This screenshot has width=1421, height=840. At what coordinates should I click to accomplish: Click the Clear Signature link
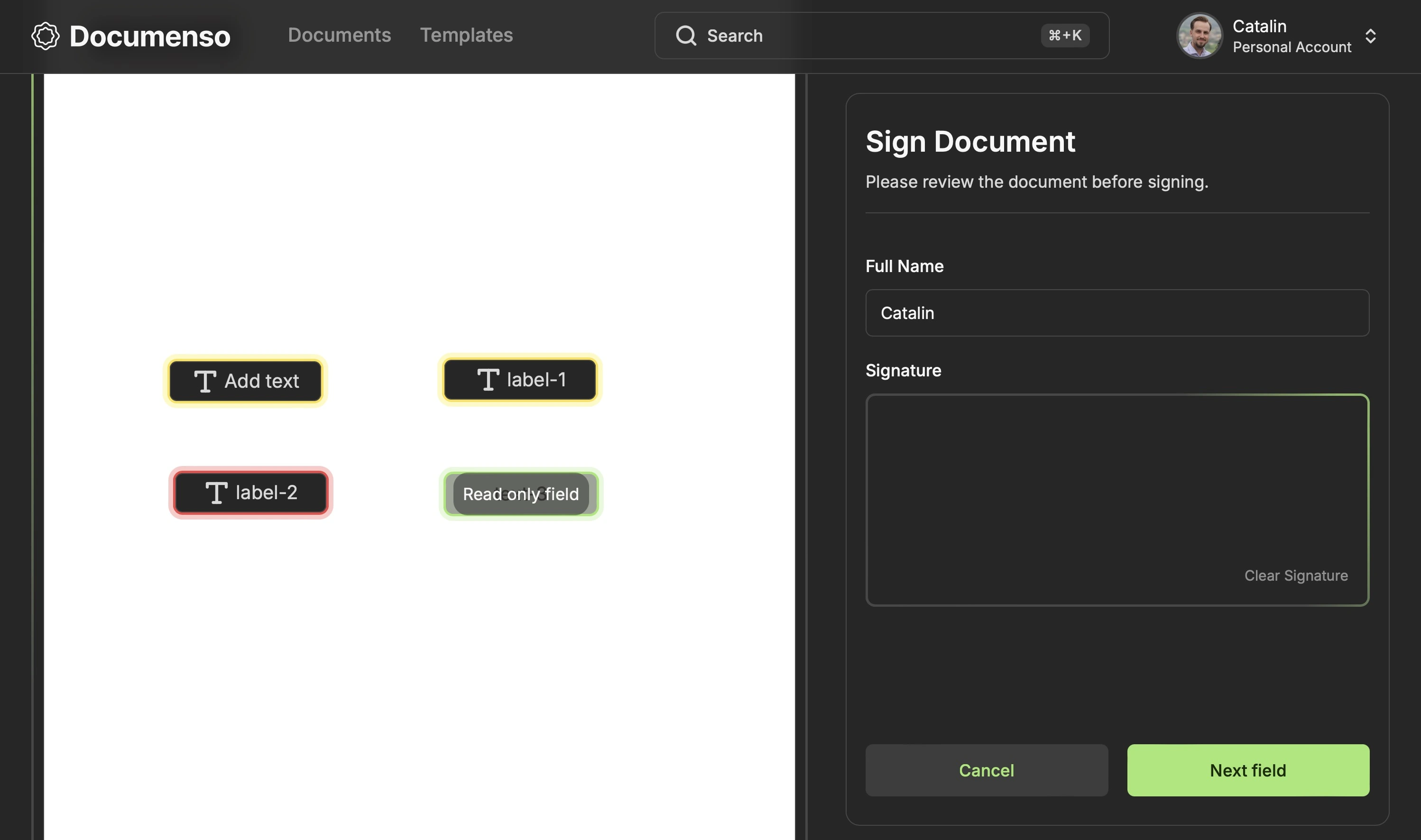1295,575
